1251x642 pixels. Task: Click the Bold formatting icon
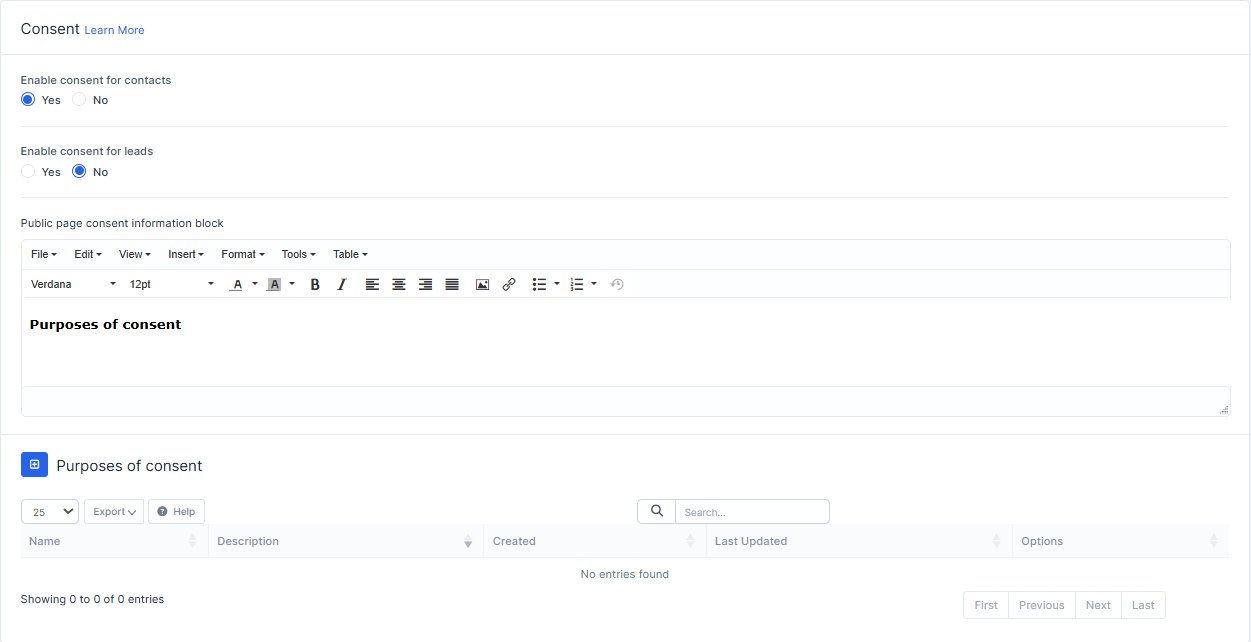[315, 285]
